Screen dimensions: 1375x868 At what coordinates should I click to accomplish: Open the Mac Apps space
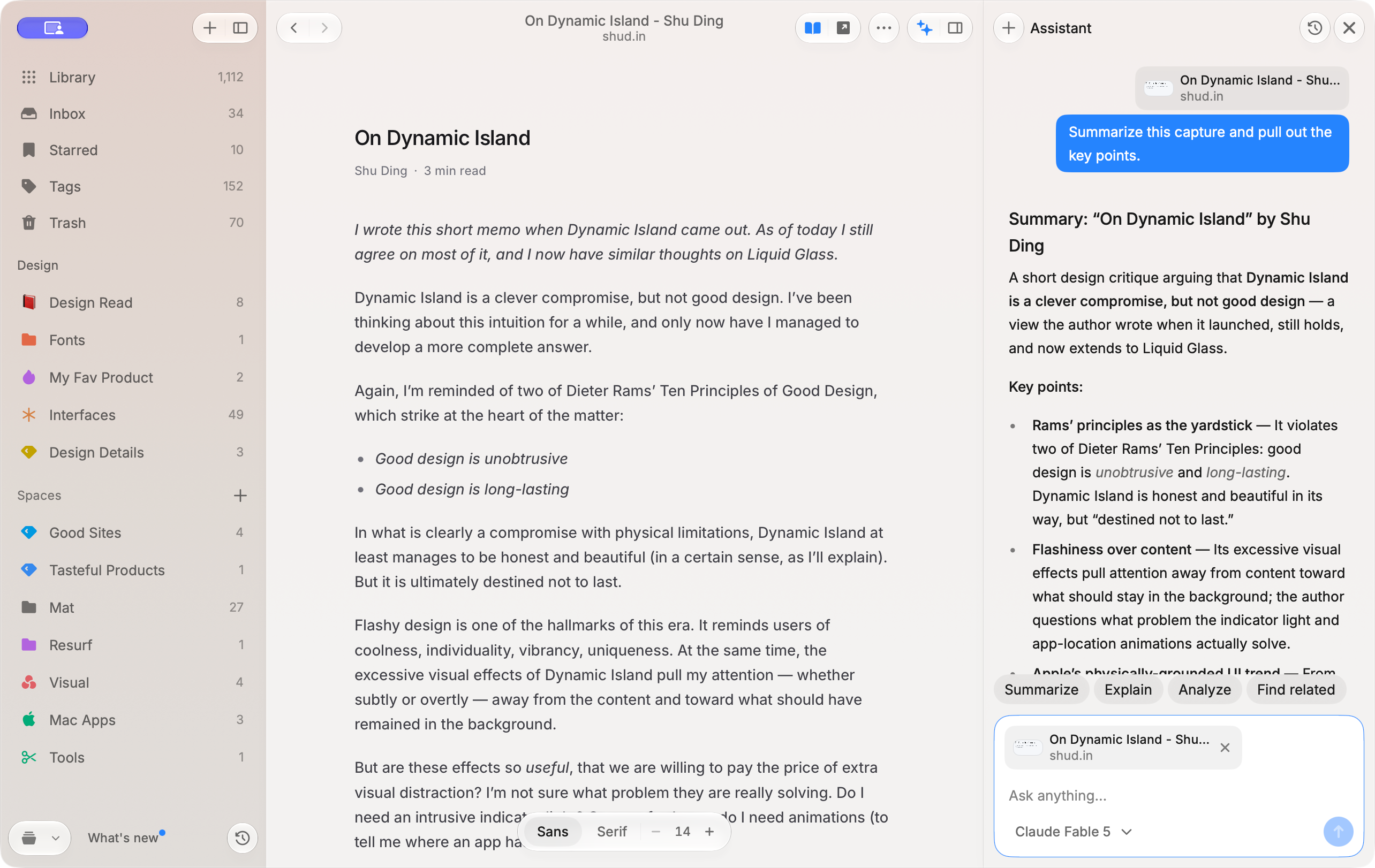coord(133,720)
